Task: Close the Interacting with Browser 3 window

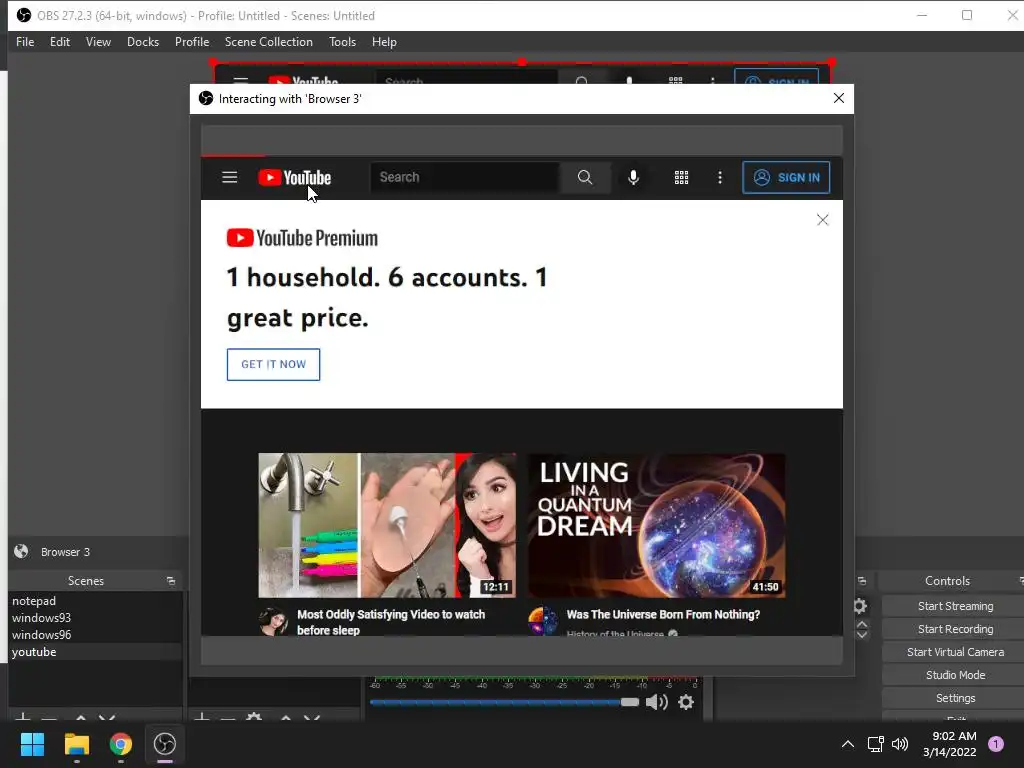Action: pos(839,98)
